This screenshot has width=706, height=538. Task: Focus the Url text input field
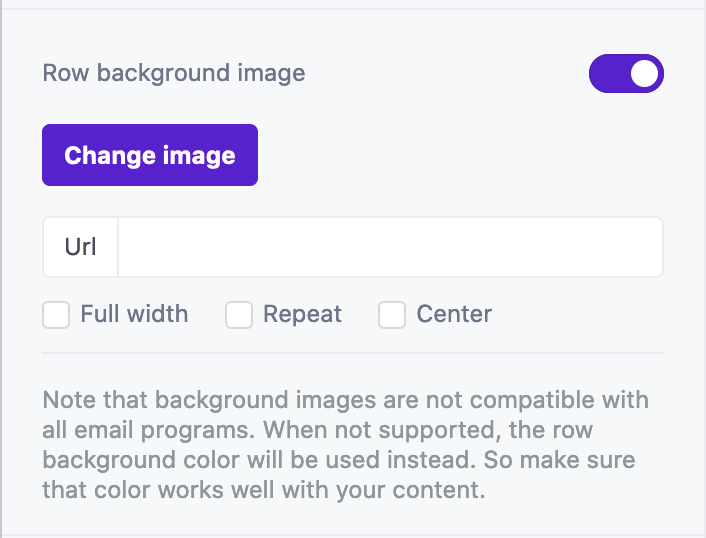tap(390, 247)
